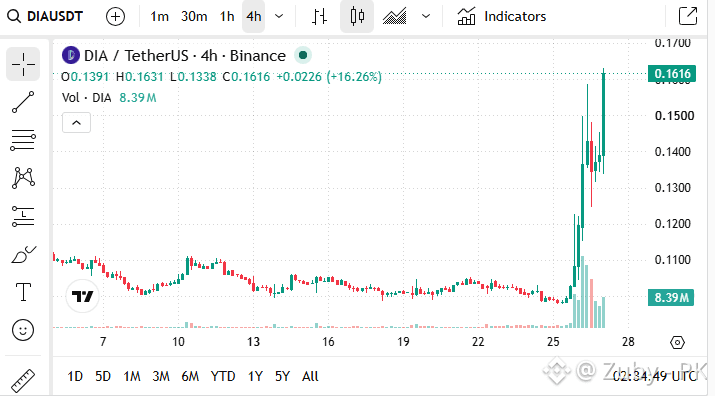
Task: Open the Indicators menu
Action: [x=502, y=16]
